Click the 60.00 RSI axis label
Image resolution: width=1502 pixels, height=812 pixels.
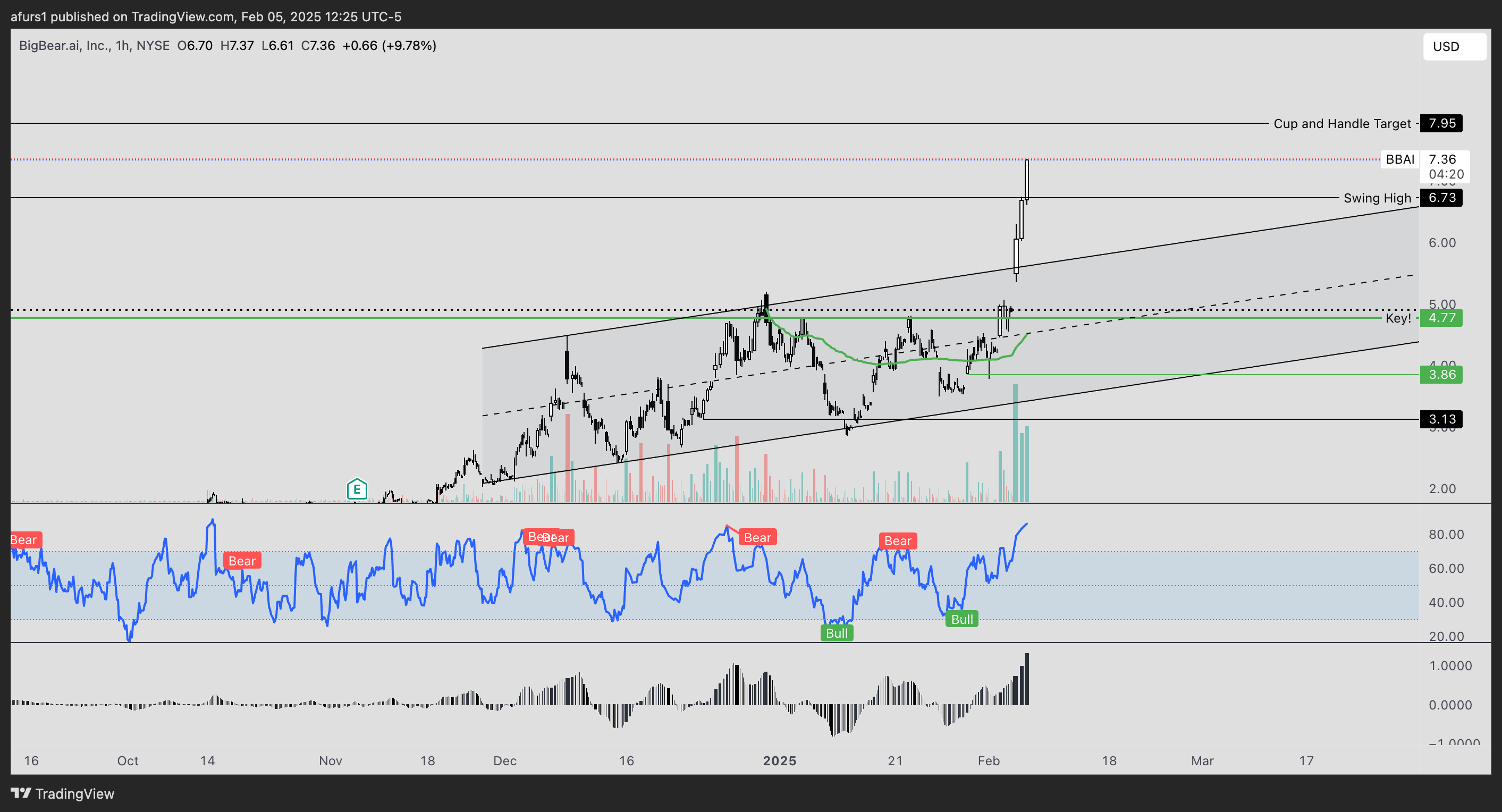tap(1446, 568)
